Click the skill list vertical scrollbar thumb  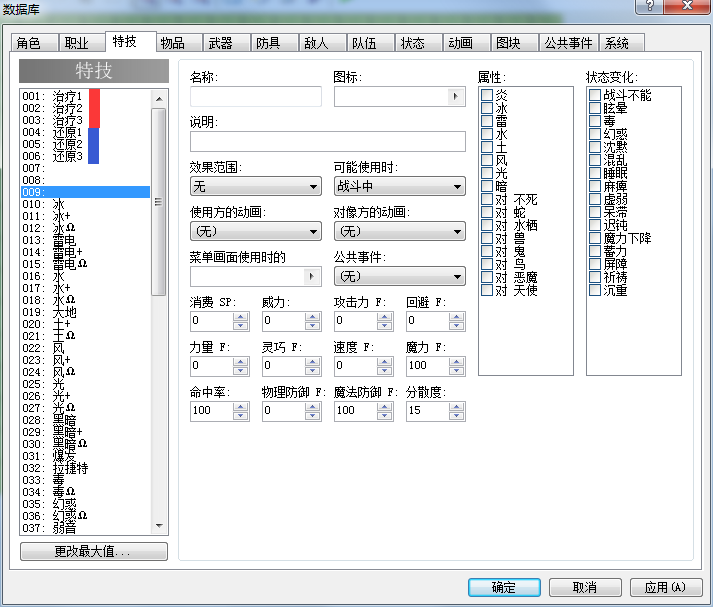point(159,202)
